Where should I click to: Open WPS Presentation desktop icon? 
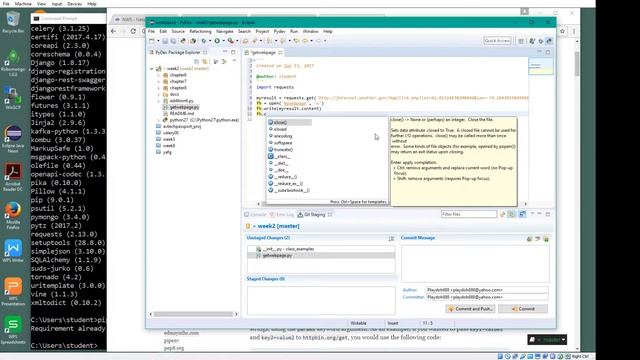click(13, 291)
